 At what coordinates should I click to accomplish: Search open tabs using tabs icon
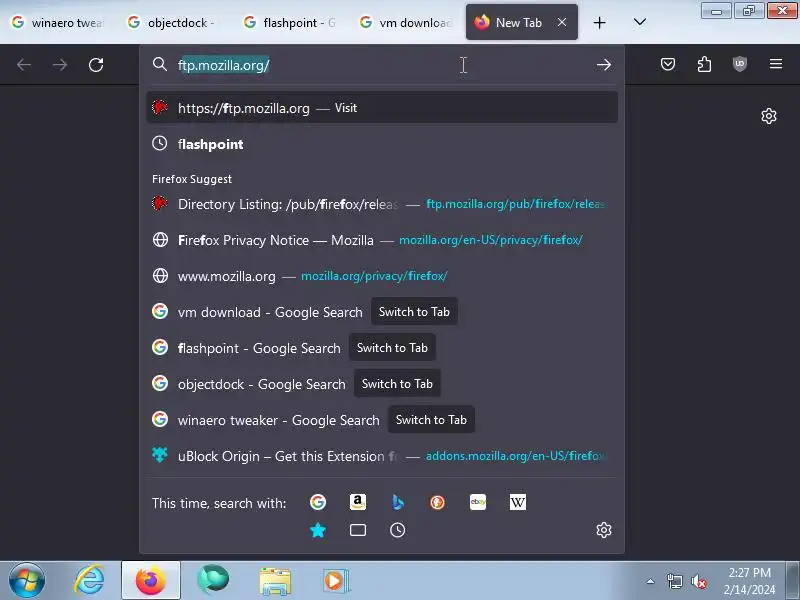pos(358,530)
